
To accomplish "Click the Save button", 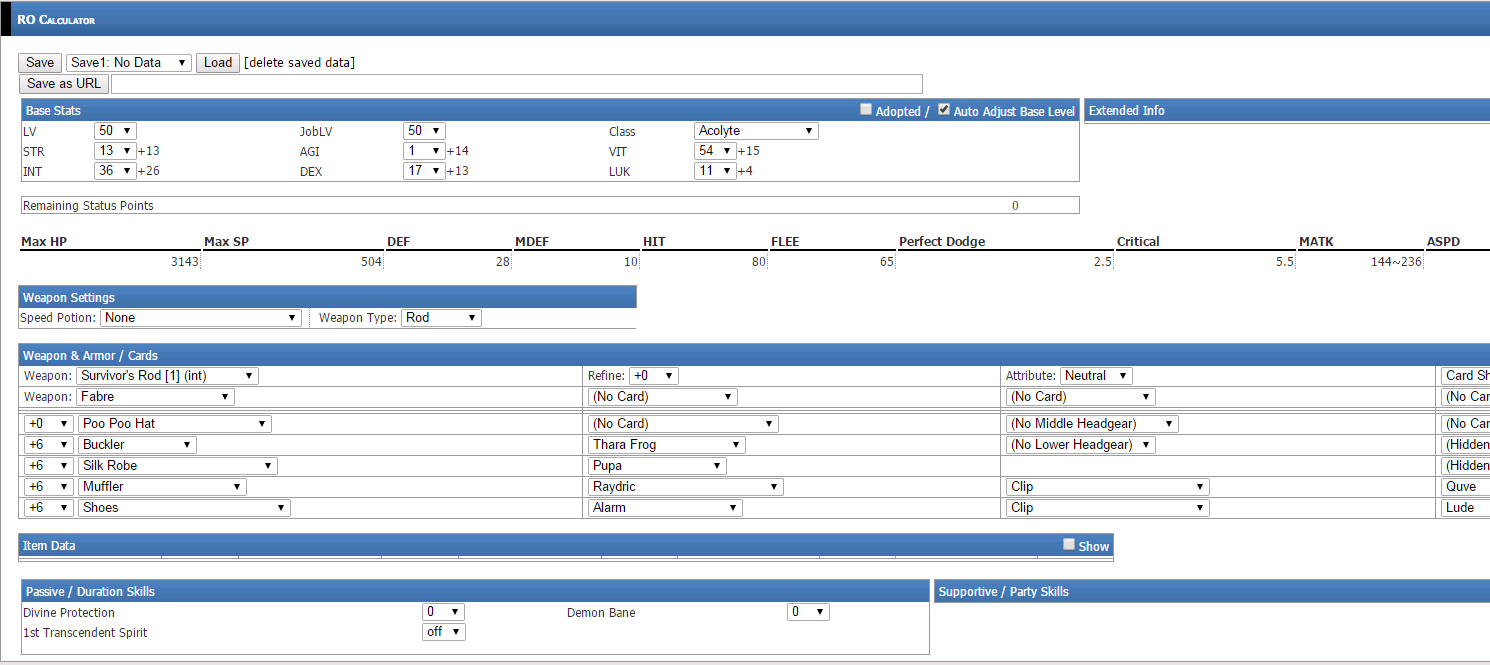I will tap(40, 63).
